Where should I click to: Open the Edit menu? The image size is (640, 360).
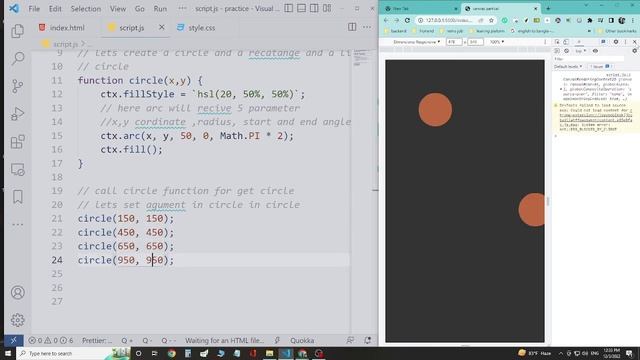[x=55, y=9]
